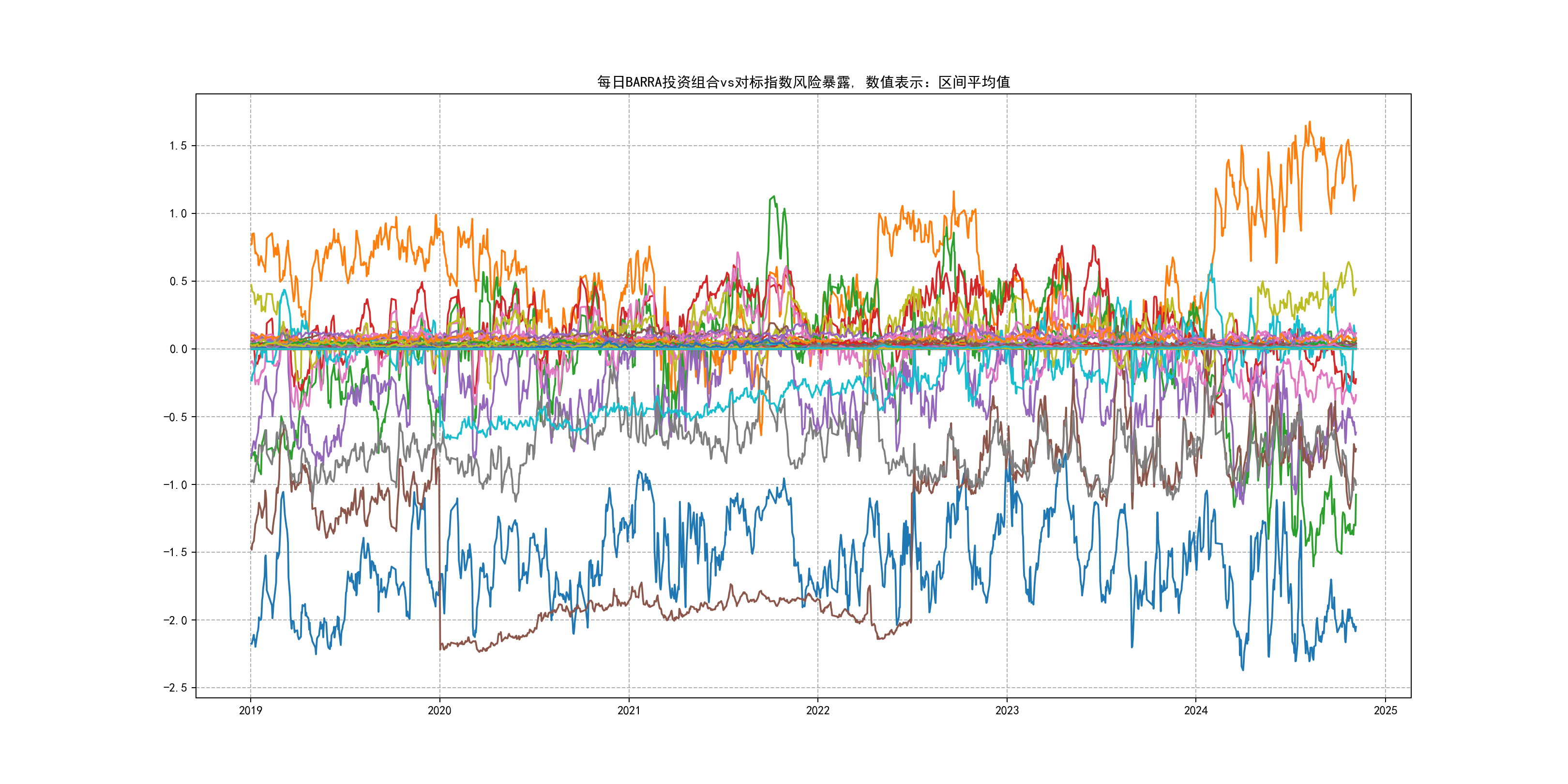This screenshot has width=1568, height=784.
Task: Click the orange line's highest peak in 2024
Action: point(1309,122)
